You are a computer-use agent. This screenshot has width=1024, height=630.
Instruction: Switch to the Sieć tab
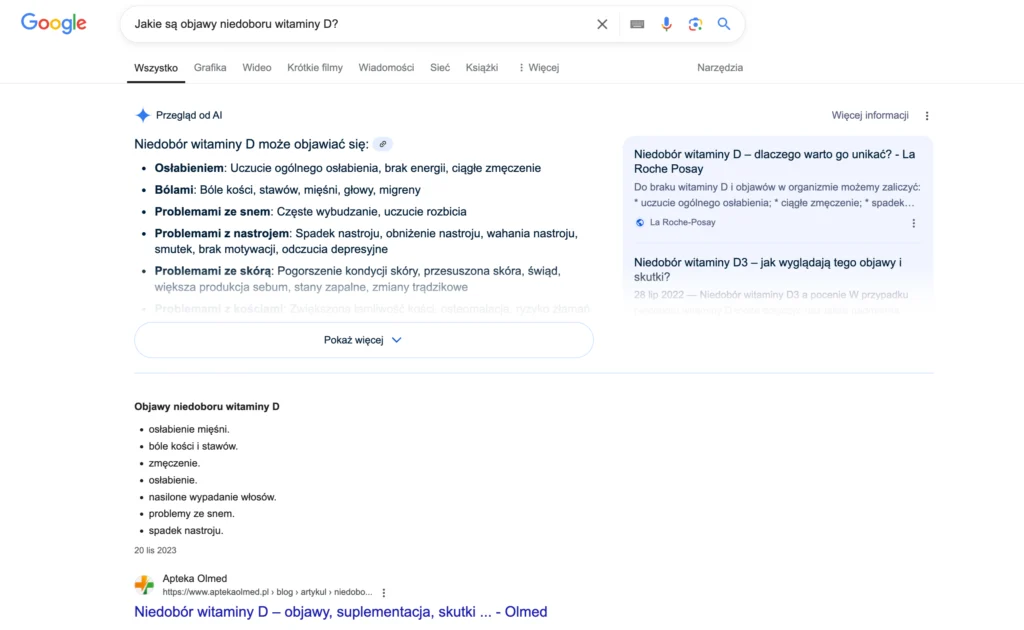click(x=440, y=67)
